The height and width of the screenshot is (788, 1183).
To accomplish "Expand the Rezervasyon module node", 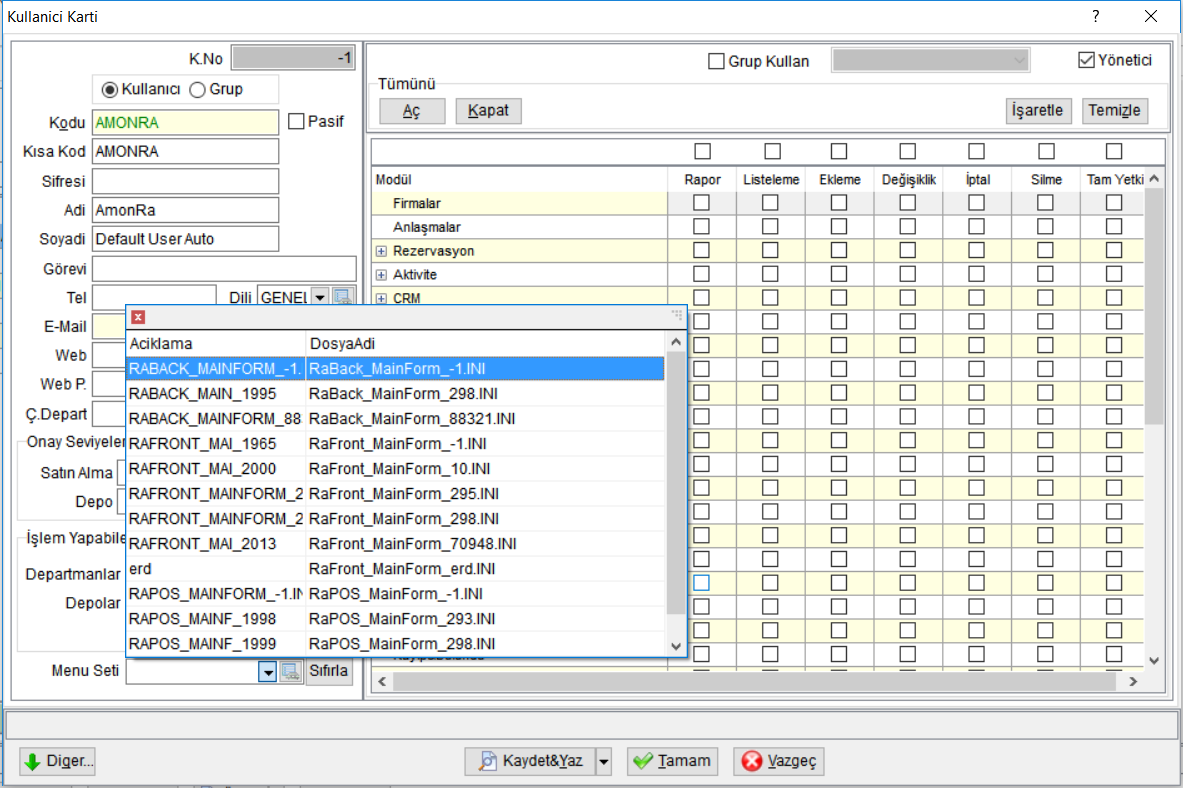I will coord(382,251).
